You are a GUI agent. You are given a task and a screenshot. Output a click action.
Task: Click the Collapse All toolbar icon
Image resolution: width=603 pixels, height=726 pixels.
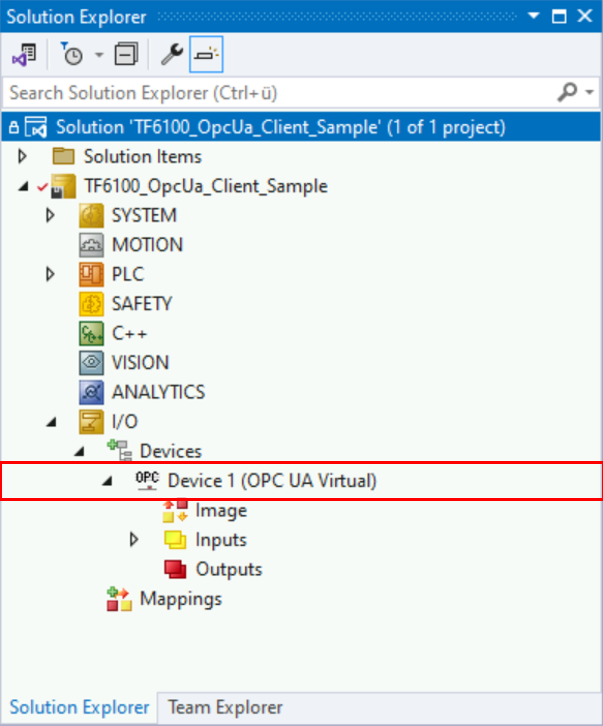click(126, 55)
